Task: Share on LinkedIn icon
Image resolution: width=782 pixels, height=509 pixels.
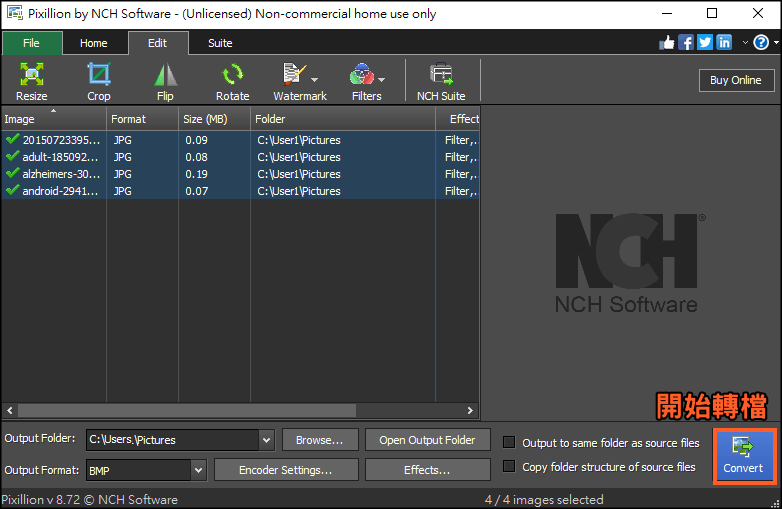Action: pos(724,43)
